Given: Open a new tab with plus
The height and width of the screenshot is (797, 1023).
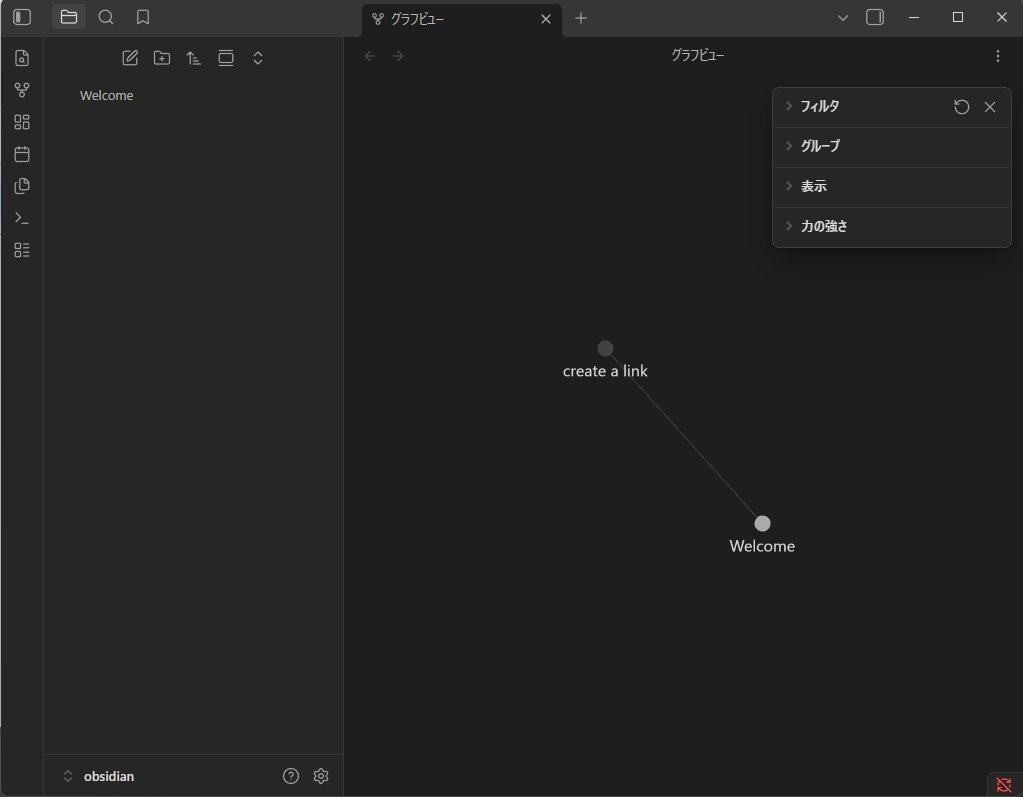Looking at the screenshot, I should (581, 18).
